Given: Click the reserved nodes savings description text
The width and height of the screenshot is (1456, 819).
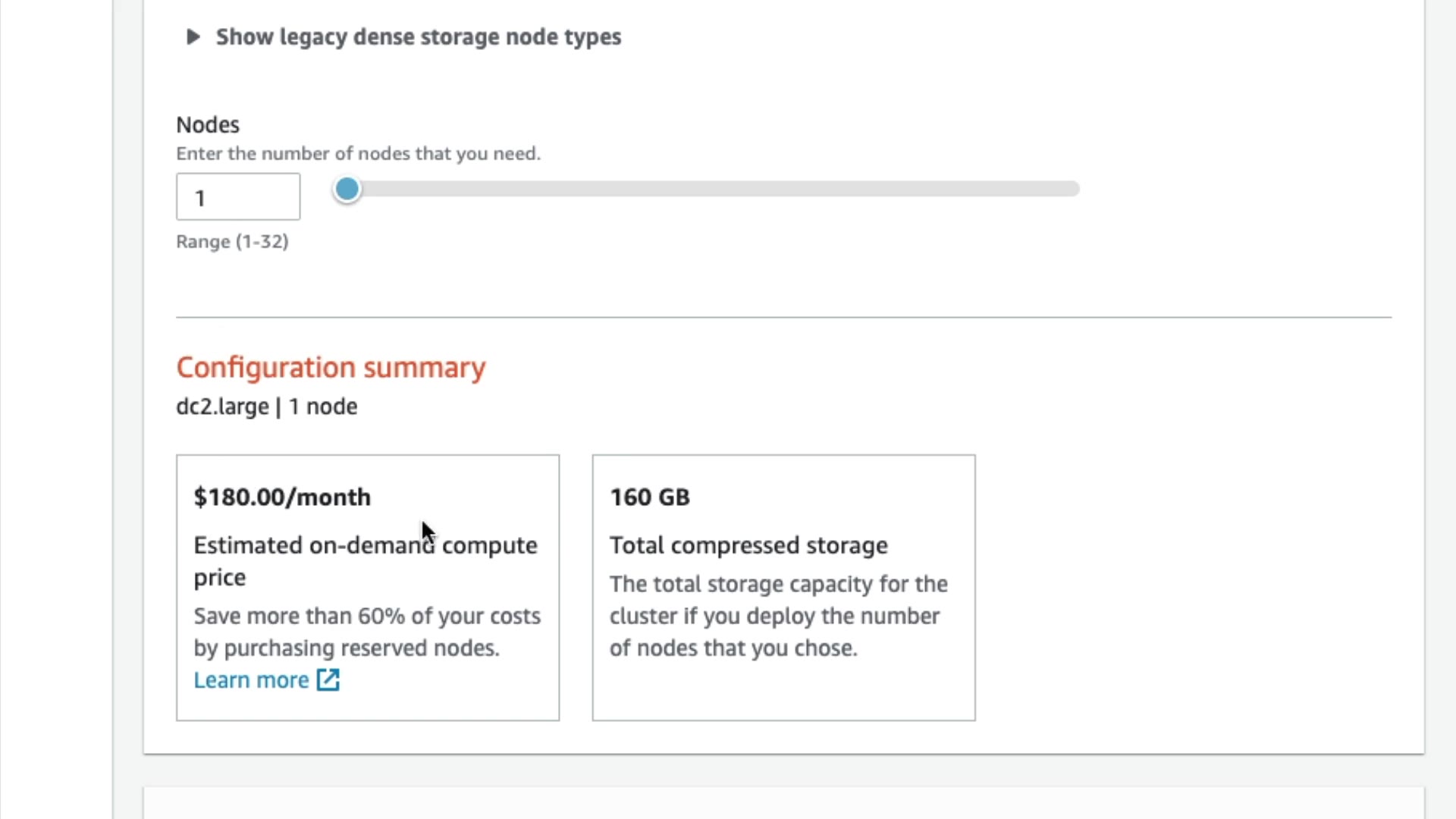Looking at the screenshot, I should click(x=367, y=632).
